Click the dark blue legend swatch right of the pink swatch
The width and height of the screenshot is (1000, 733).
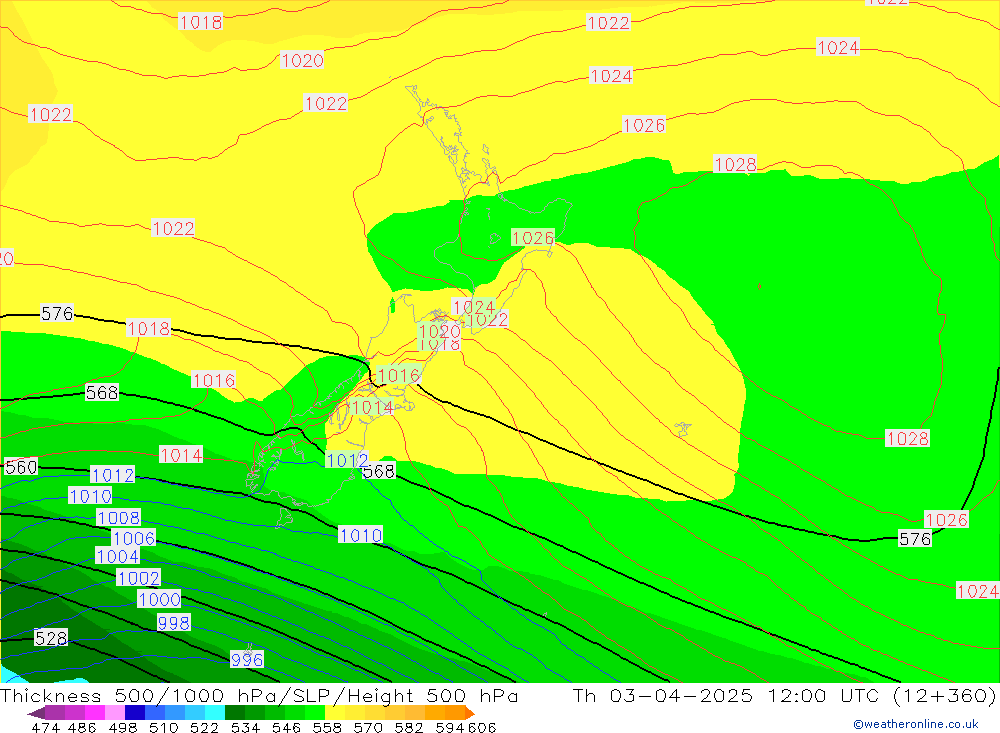pyautogui.click(x=135, y=712)
